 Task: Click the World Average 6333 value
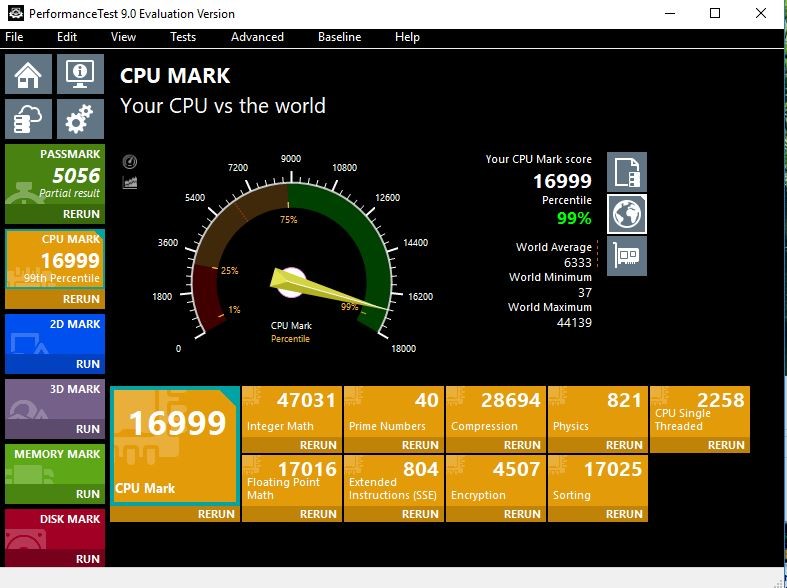point(578,262)
